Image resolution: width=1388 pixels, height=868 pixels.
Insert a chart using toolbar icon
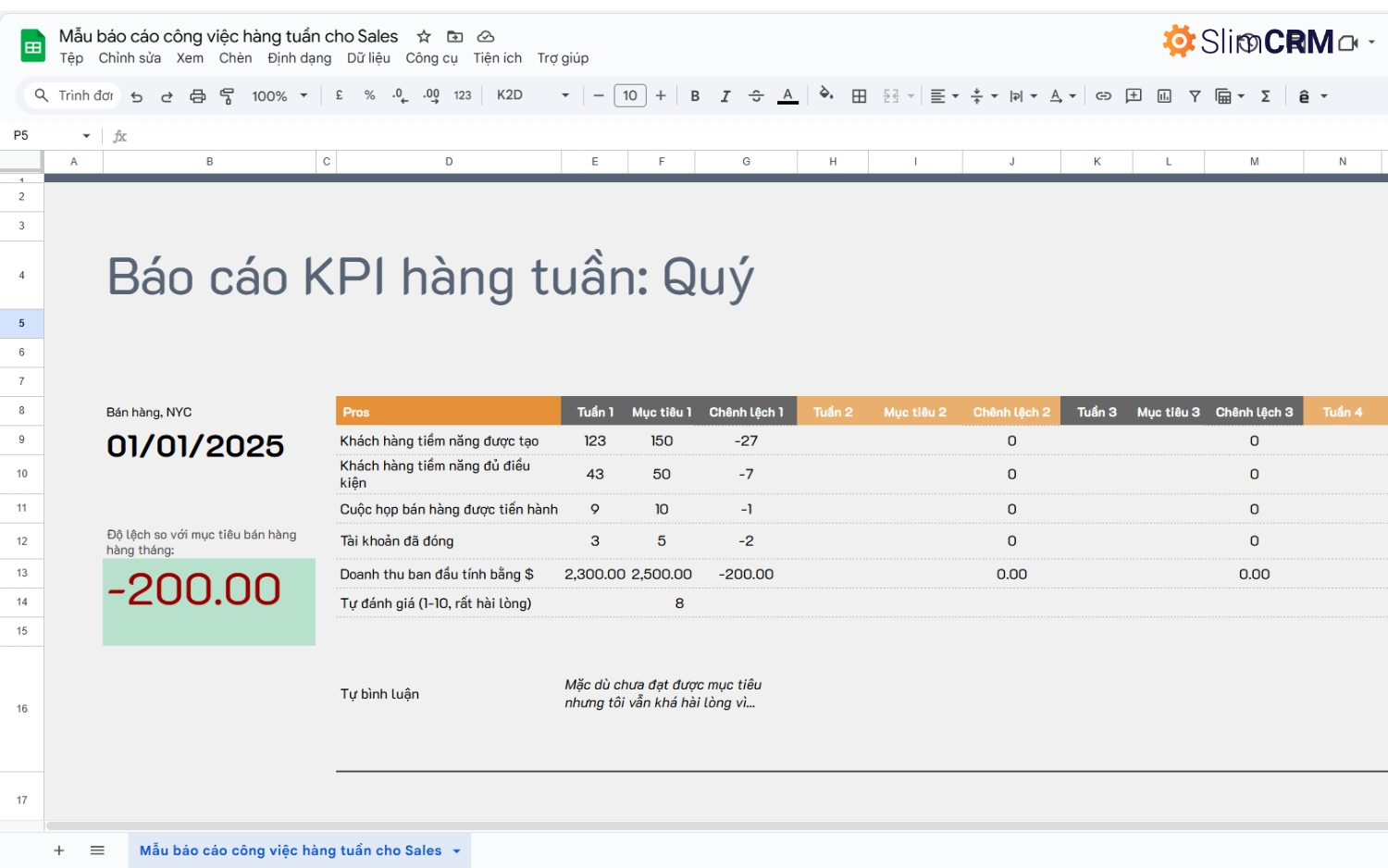point(1164,96)
